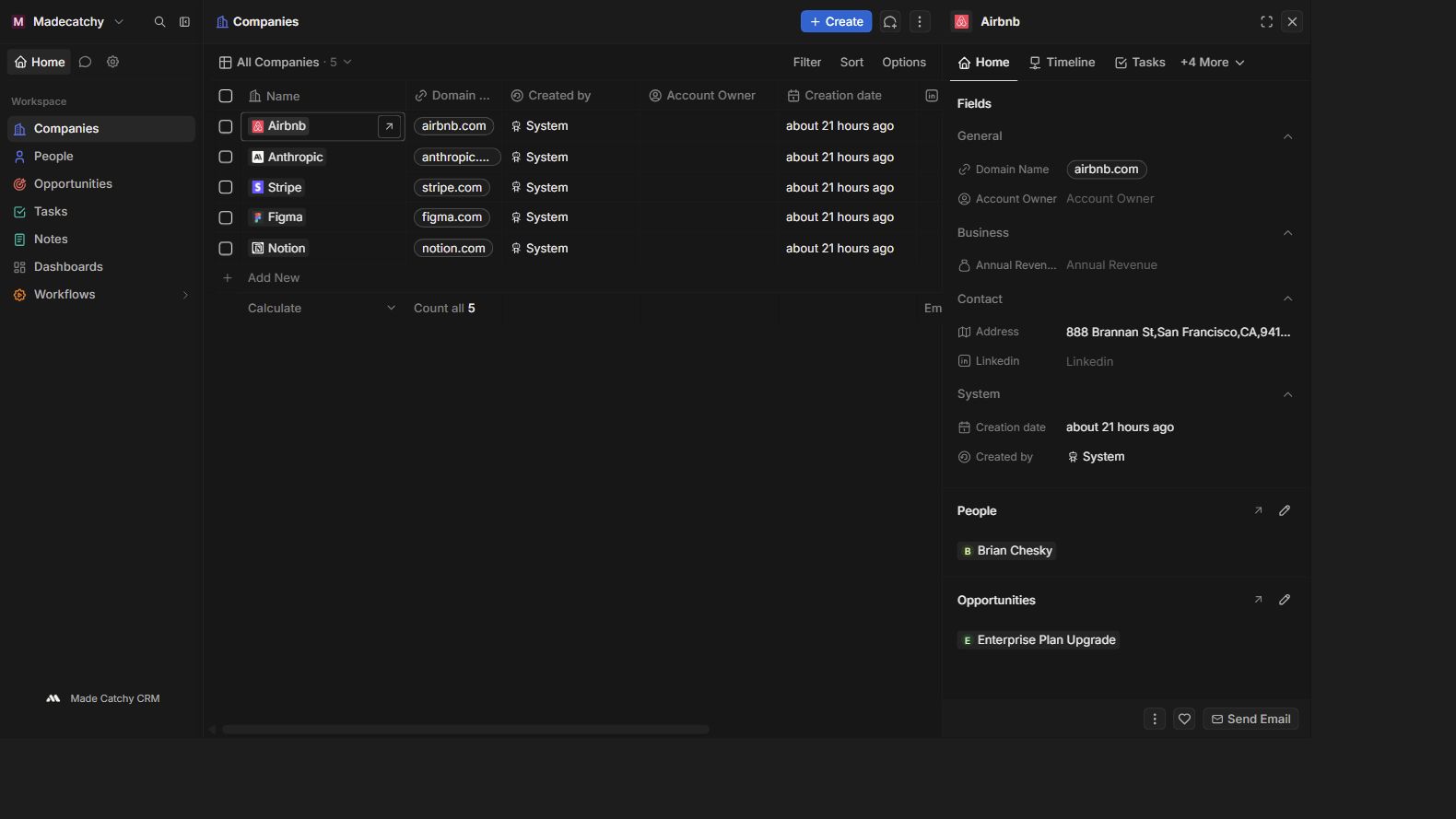Open the +4 More tabs dropdown
1456x819 pixels.
[1213, 63]
